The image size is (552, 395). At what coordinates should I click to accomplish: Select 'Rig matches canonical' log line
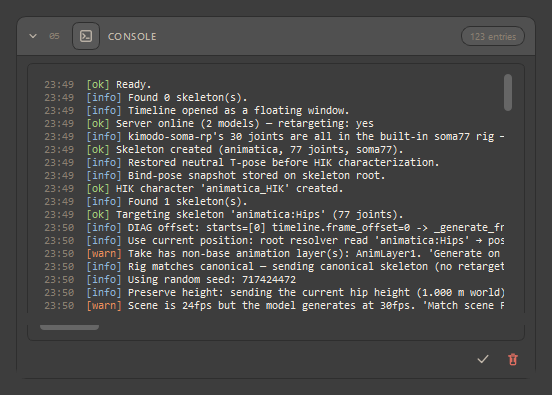pos(274,267)
